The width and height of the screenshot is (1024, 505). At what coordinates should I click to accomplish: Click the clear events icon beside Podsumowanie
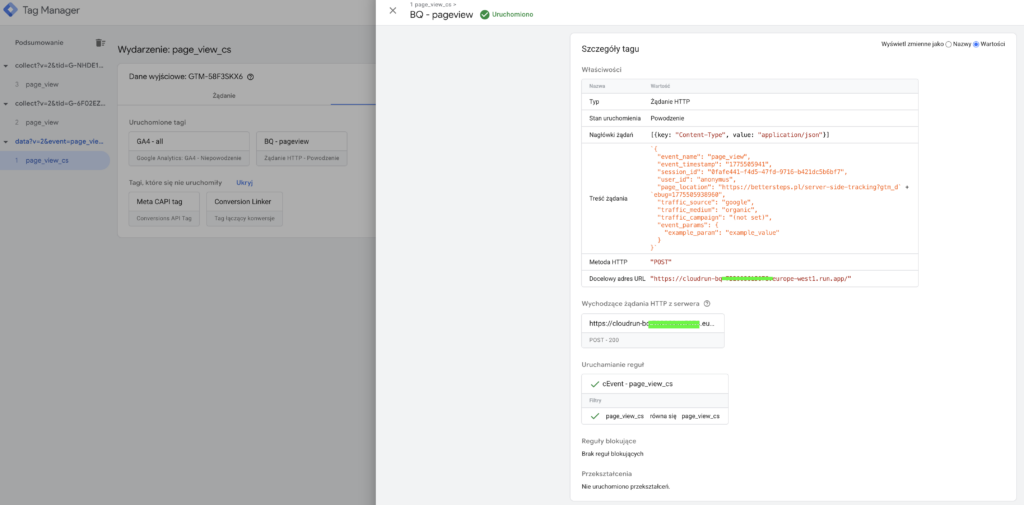[100, 43]
